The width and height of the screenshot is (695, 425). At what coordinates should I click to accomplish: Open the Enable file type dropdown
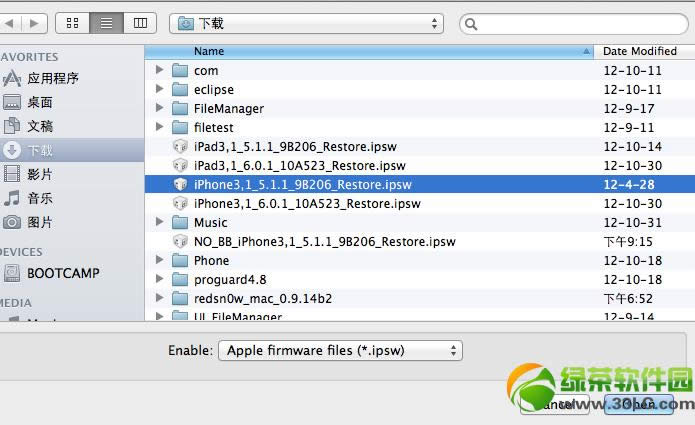(x=340, y=351)
